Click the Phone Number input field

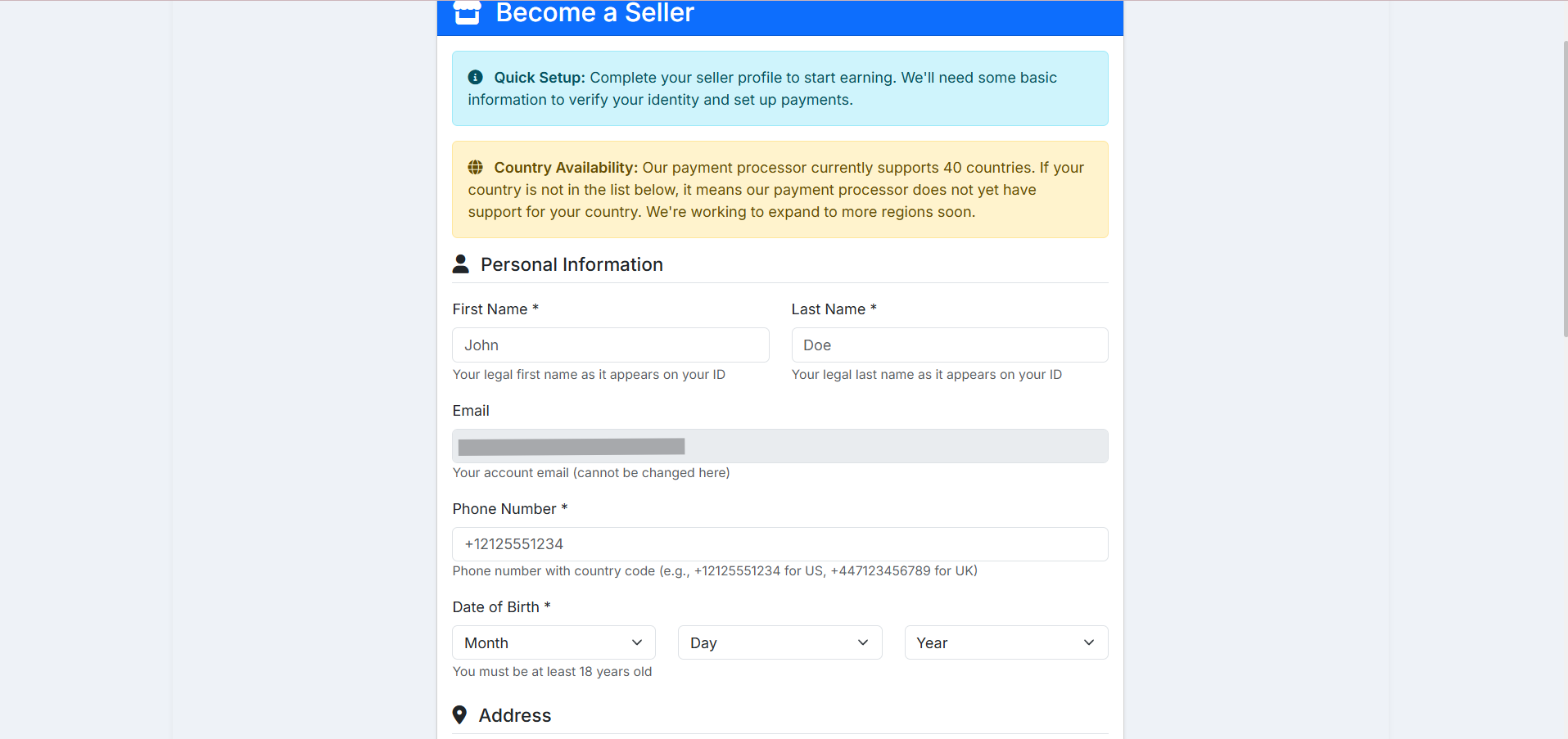779,543
